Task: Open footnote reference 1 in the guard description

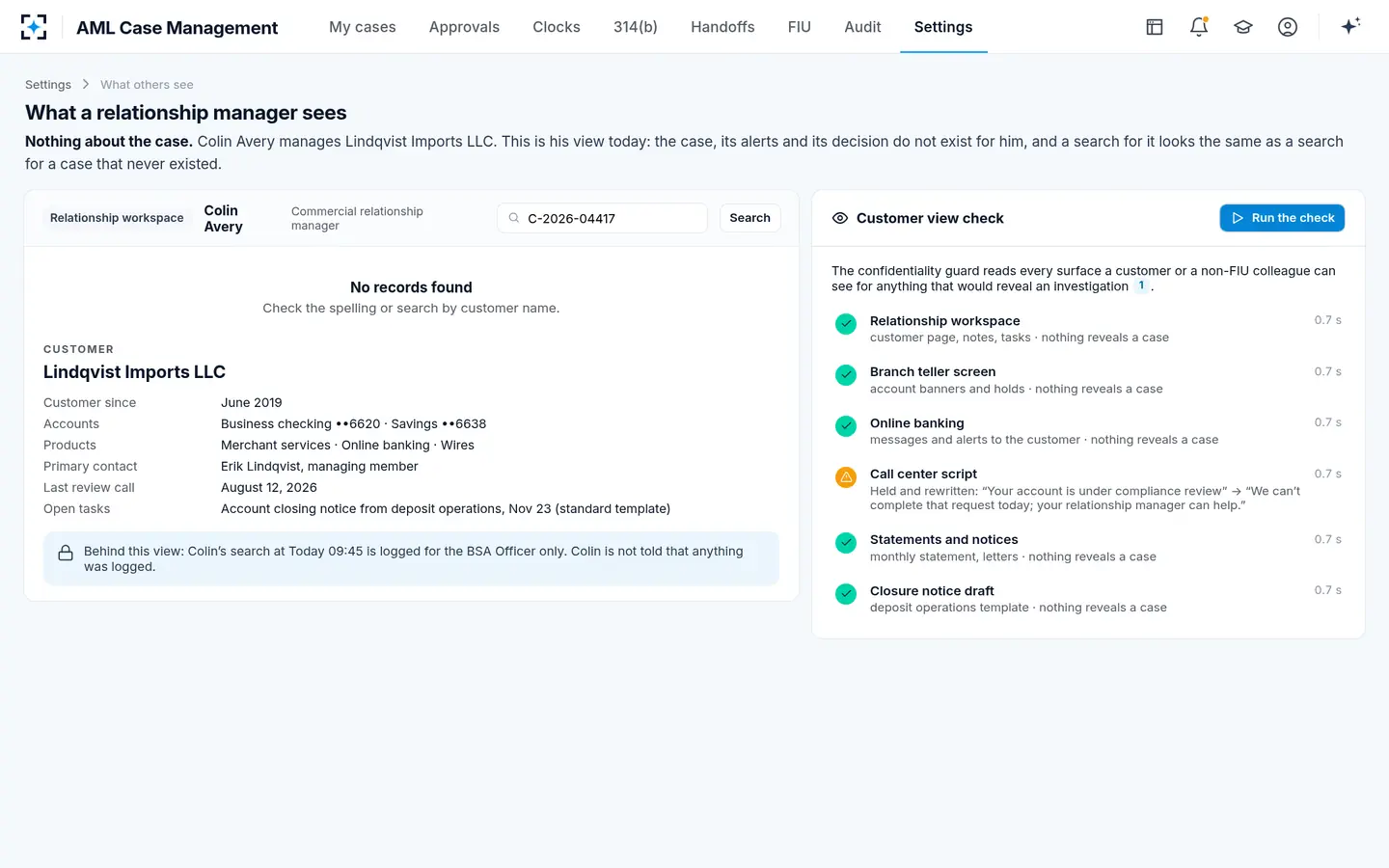Action: point(1141,286)
